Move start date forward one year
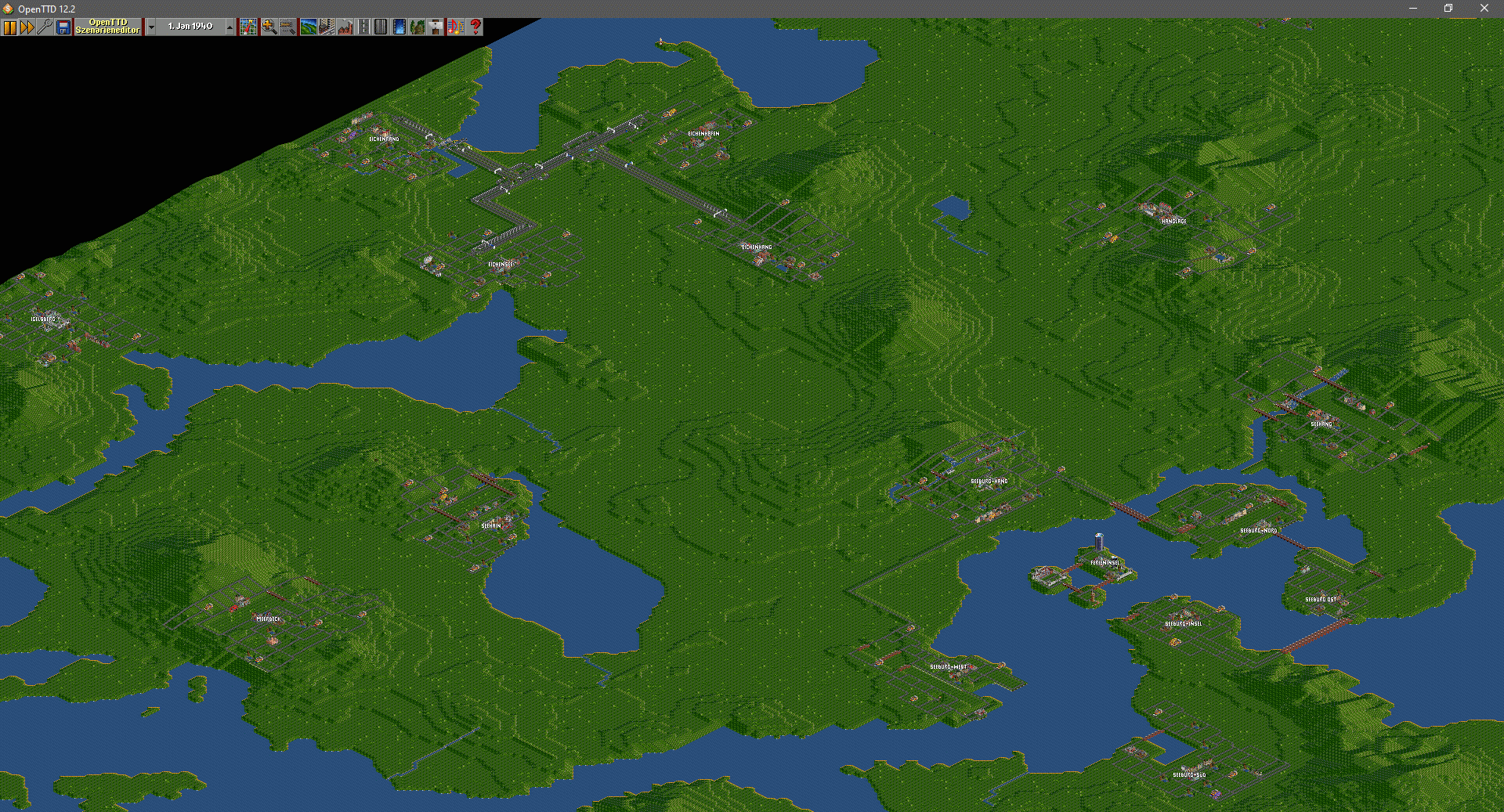Screen dimensions: 1504x812 pyautogui.click(x=230, y=27)
